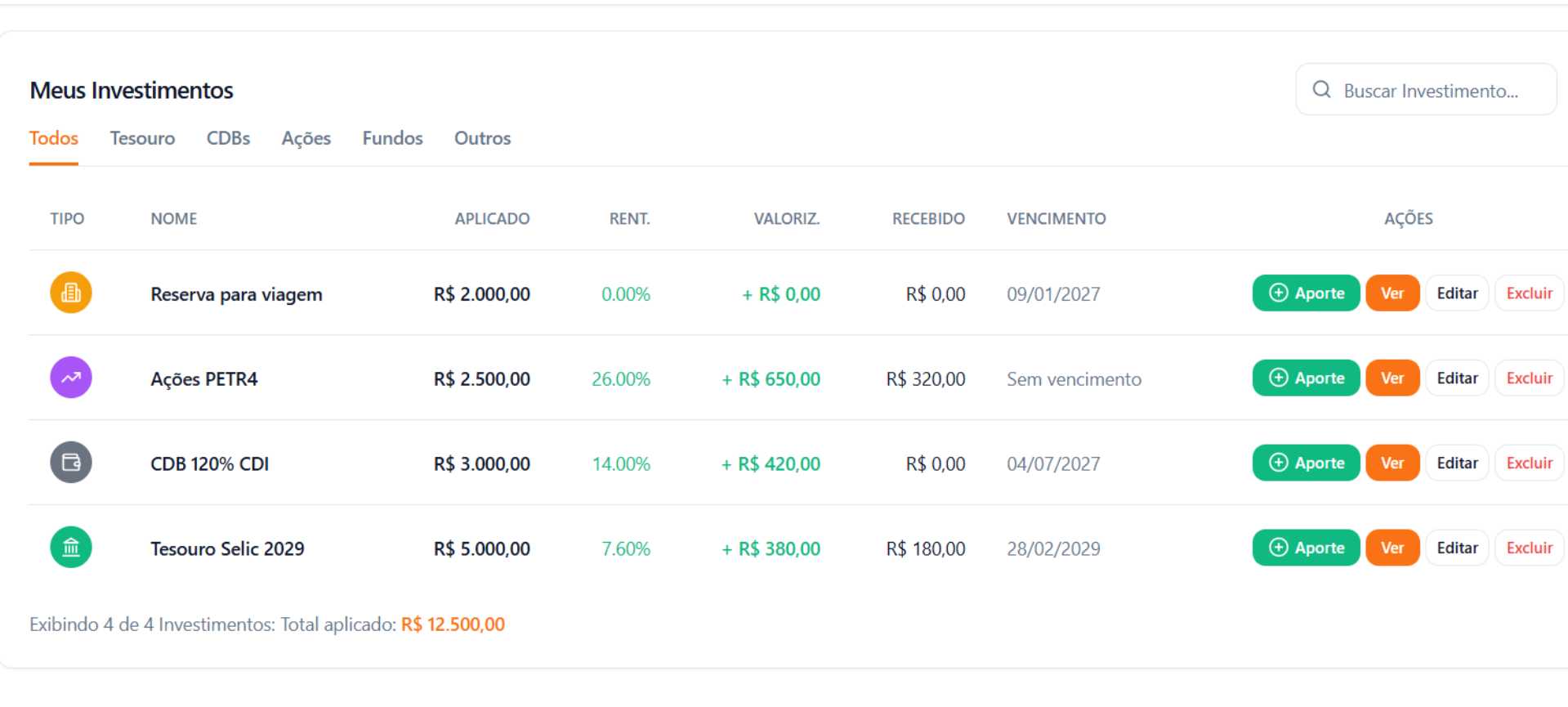Edit the Tesouro Selic 2029 investment
This screenshot has width=1568, height=707.
coord(1457,548)
